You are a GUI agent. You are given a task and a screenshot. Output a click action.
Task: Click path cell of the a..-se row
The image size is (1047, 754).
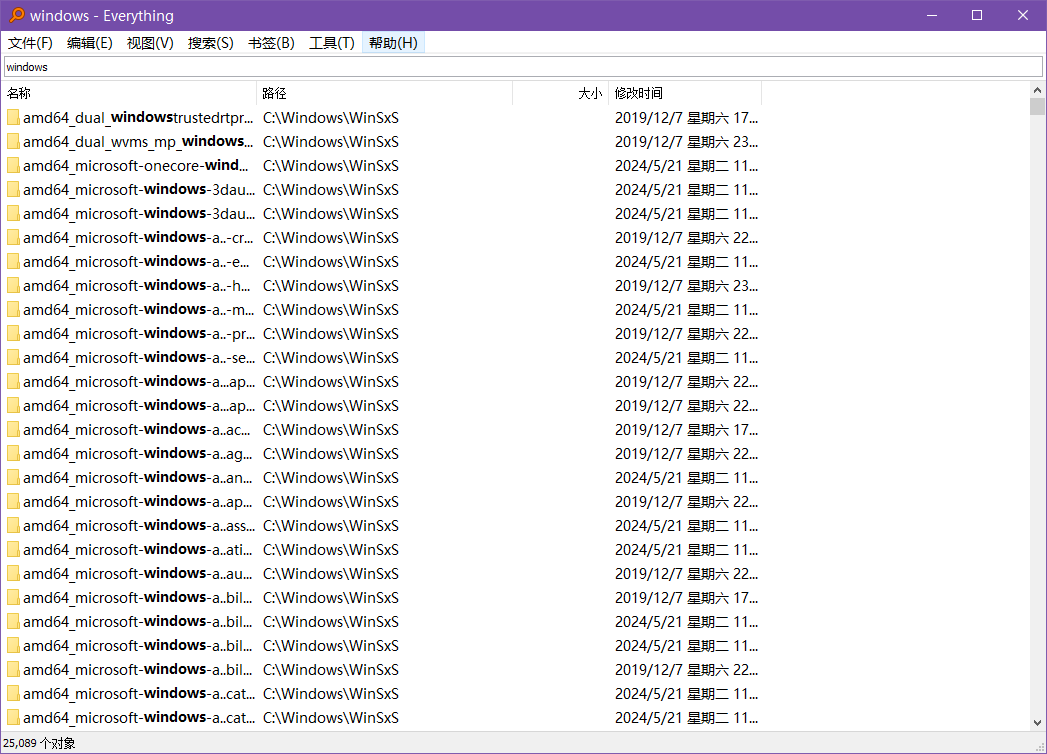[331, 358]
